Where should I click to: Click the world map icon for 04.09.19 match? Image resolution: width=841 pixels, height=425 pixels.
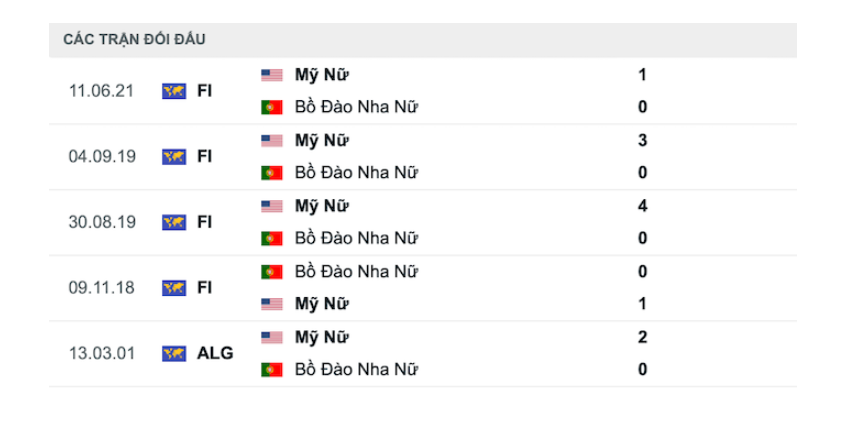(x=174, y=157)
